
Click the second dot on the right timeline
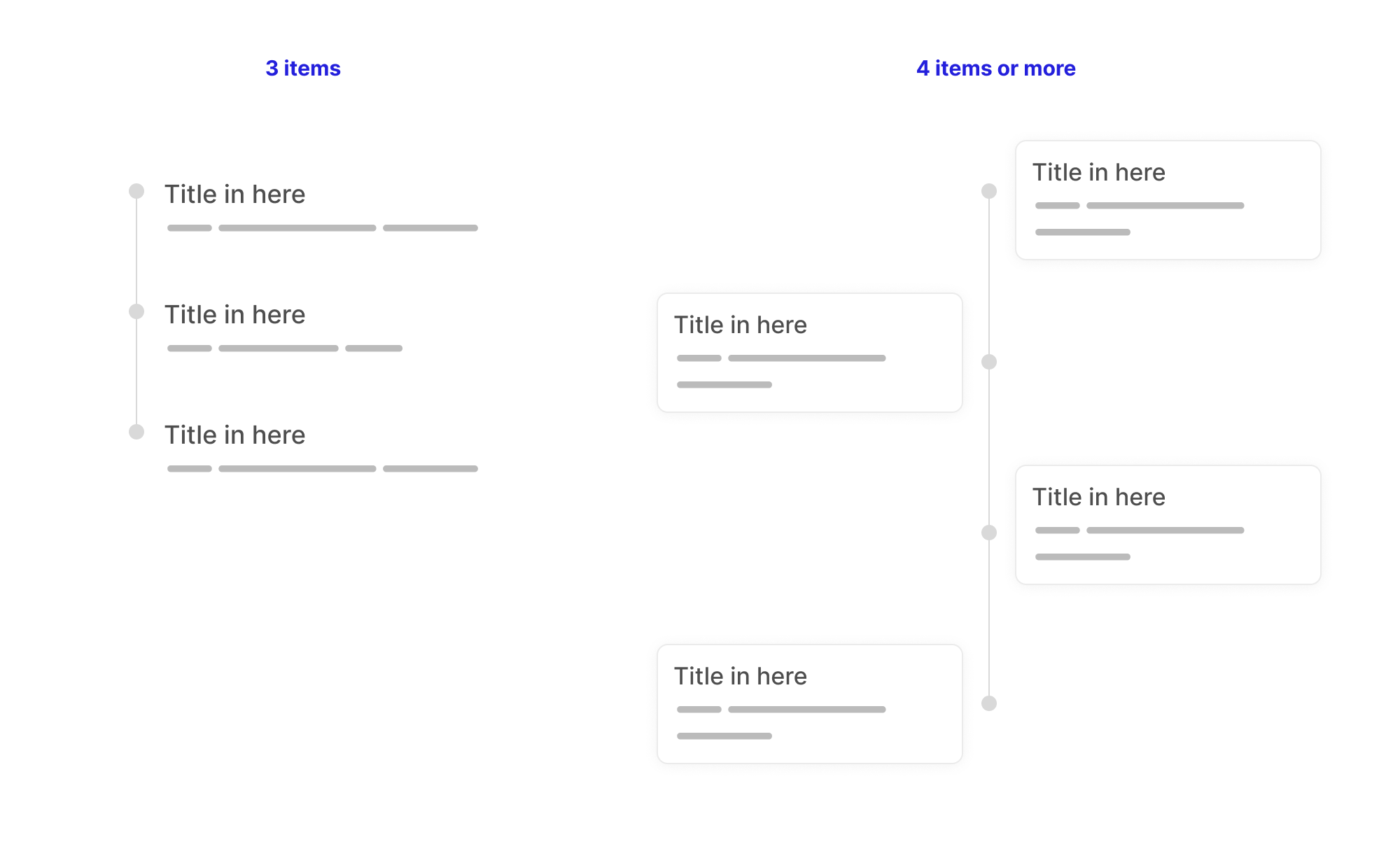988,362
